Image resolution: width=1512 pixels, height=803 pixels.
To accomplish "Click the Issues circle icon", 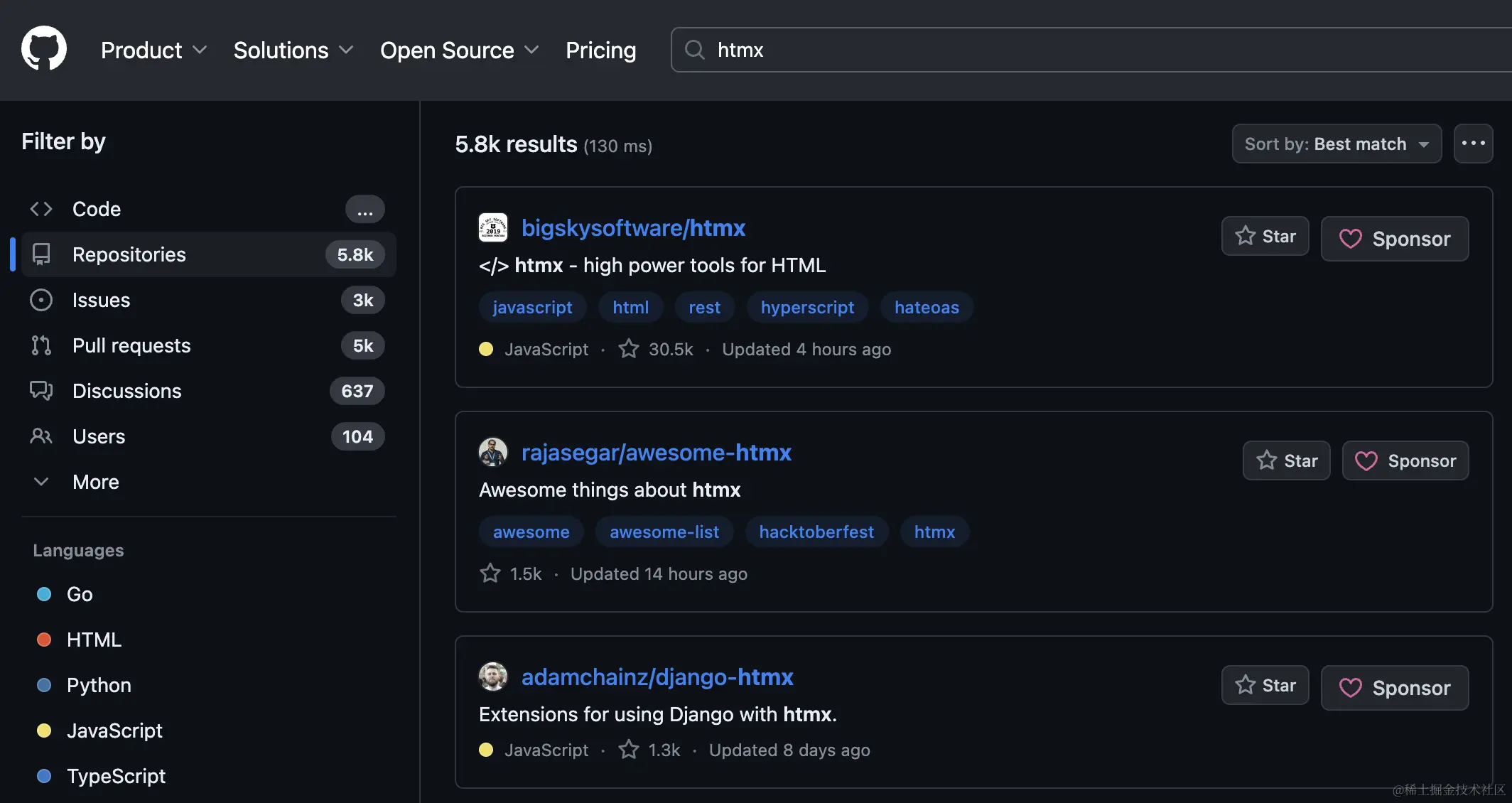I will (x=41, y=300).
